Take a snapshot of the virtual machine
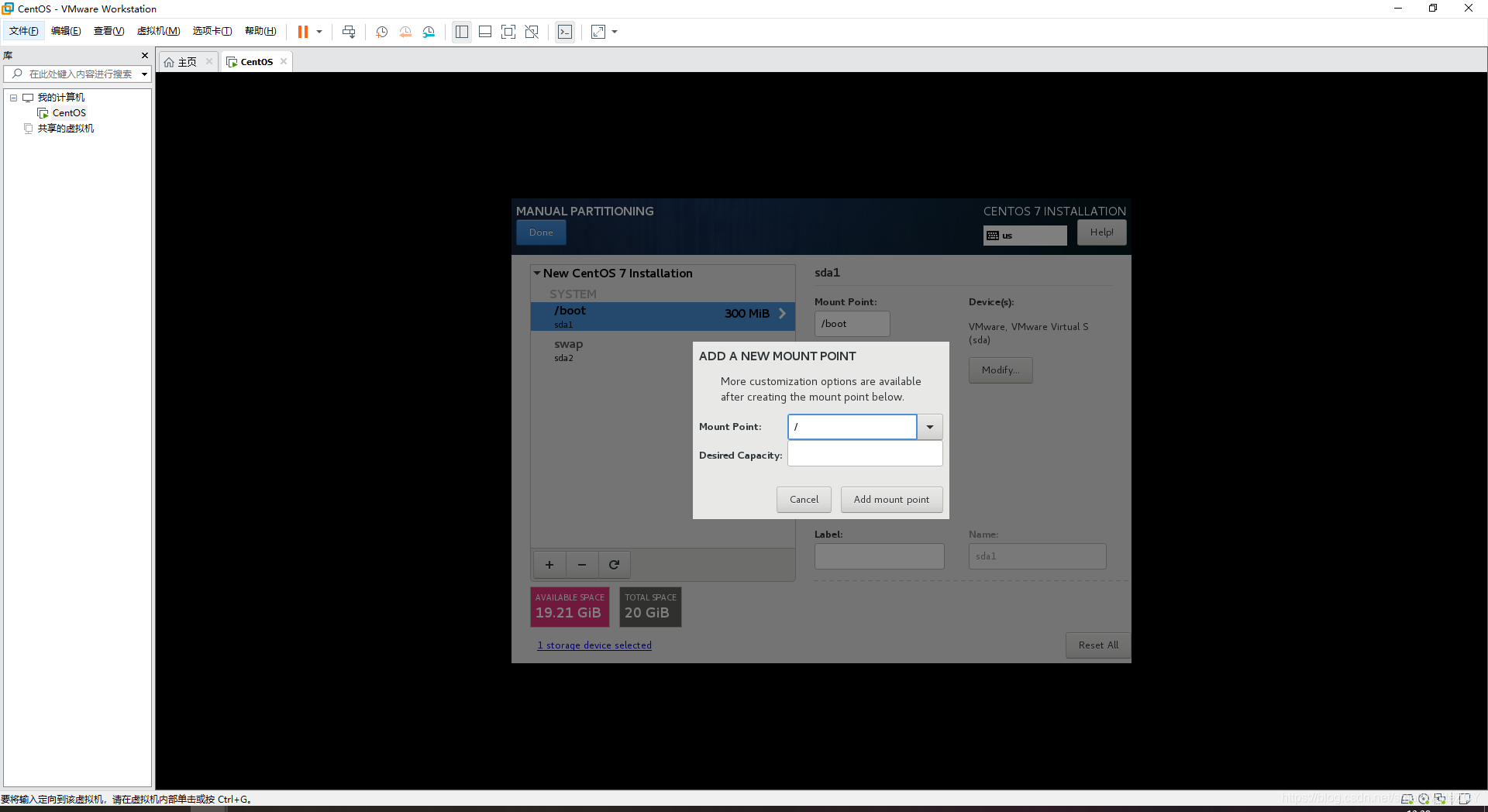1488x812 pixels. pos(382,32)
